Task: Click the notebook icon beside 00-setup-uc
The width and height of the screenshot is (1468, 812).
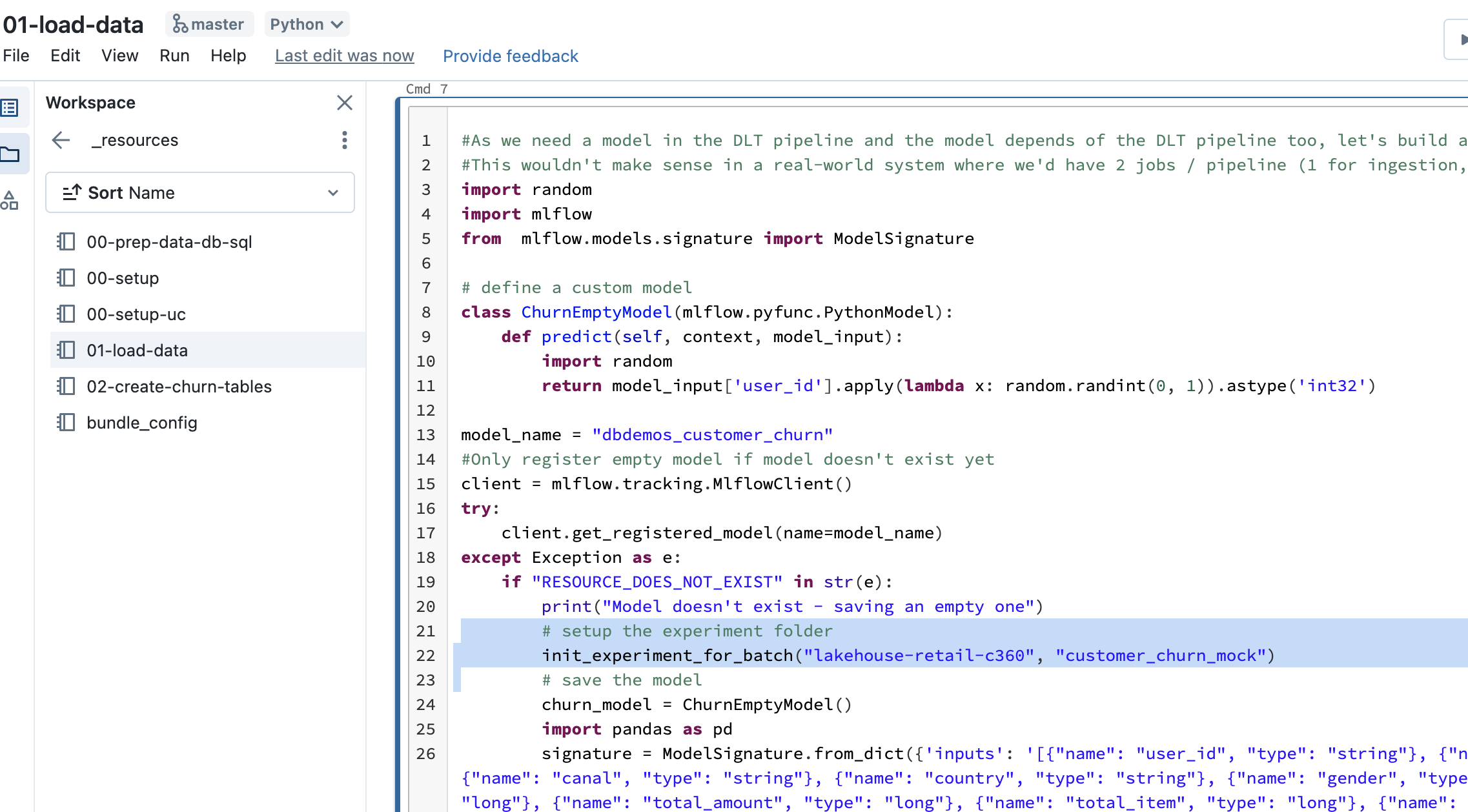Action: click(x=66, y=314)
